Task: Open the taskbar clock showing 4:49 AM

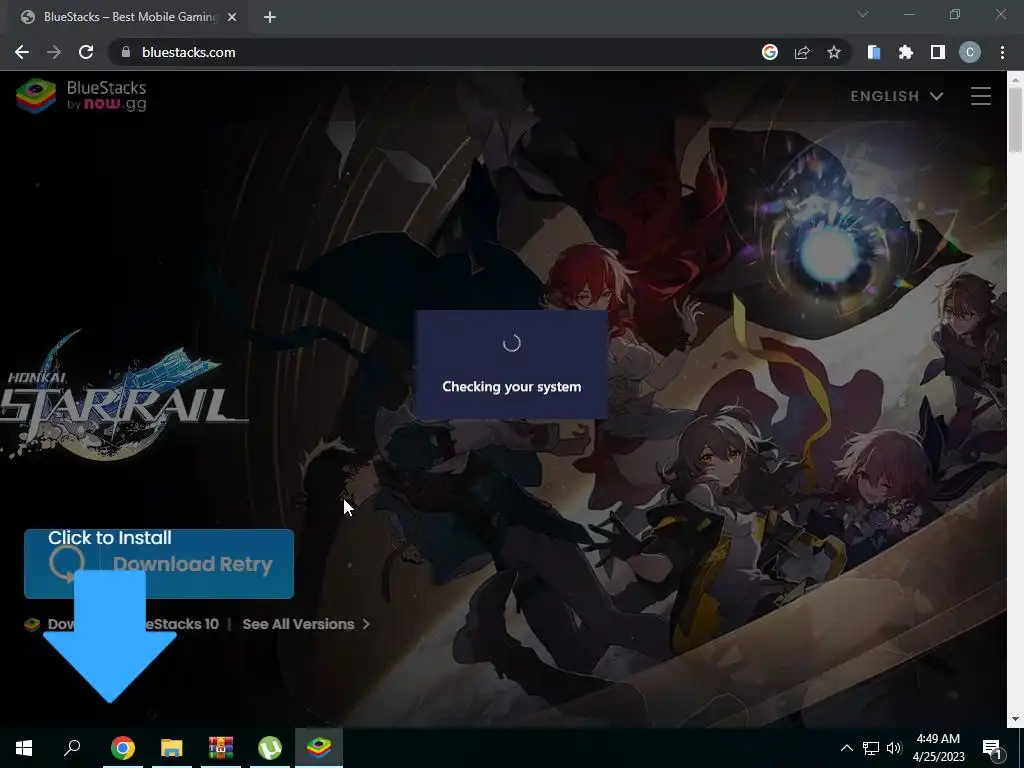Action: pyautogui.click(x=938, y=748)
